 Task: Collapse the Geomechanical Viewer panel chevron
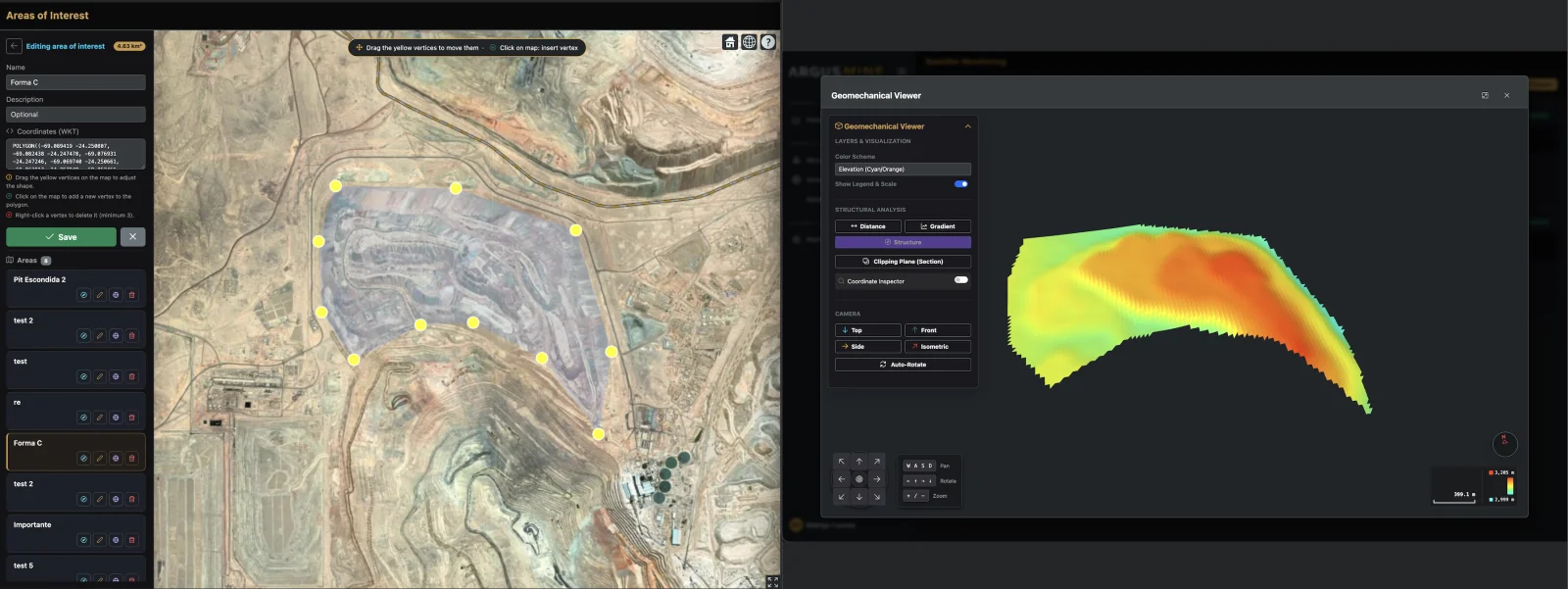(967, 126)
